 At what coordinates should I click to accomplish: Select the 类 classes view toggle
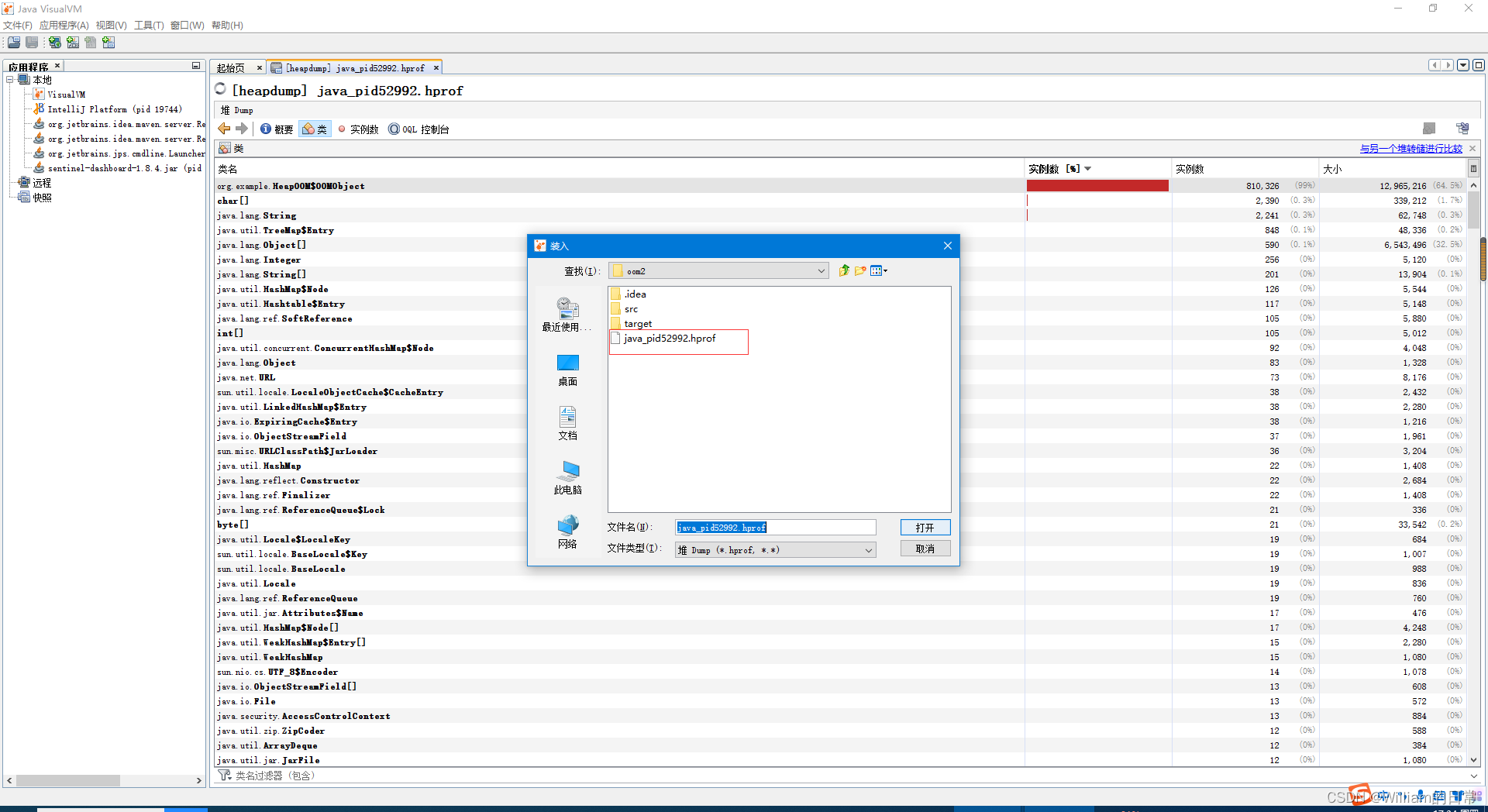(315, 129)
